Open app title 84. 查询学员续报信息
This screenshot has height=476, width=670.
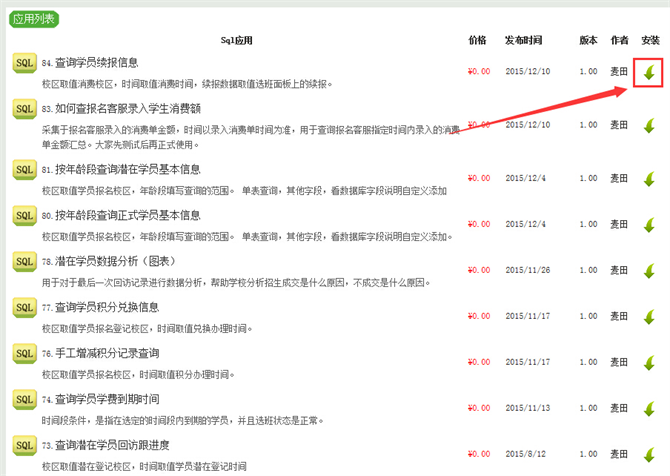(90, 63)
